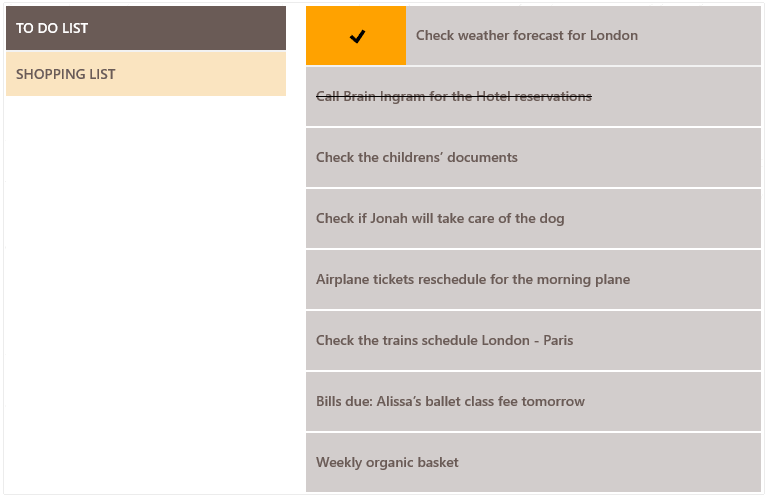Switch to the TO DO LIST tab

coord(146,28)
